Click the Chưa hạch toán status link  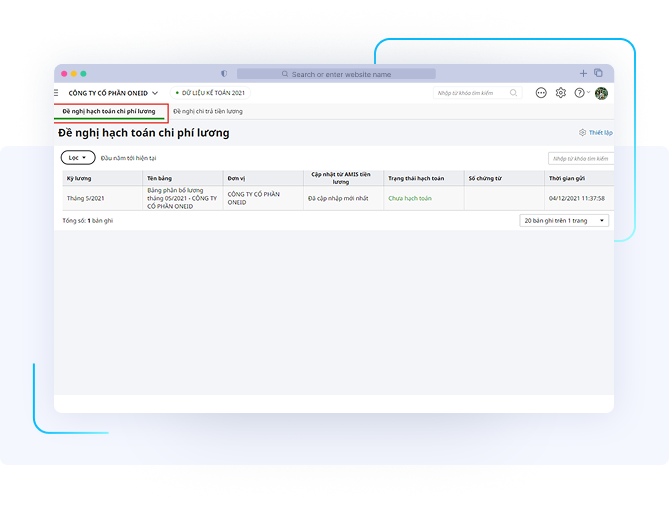(x=410, y=198)
